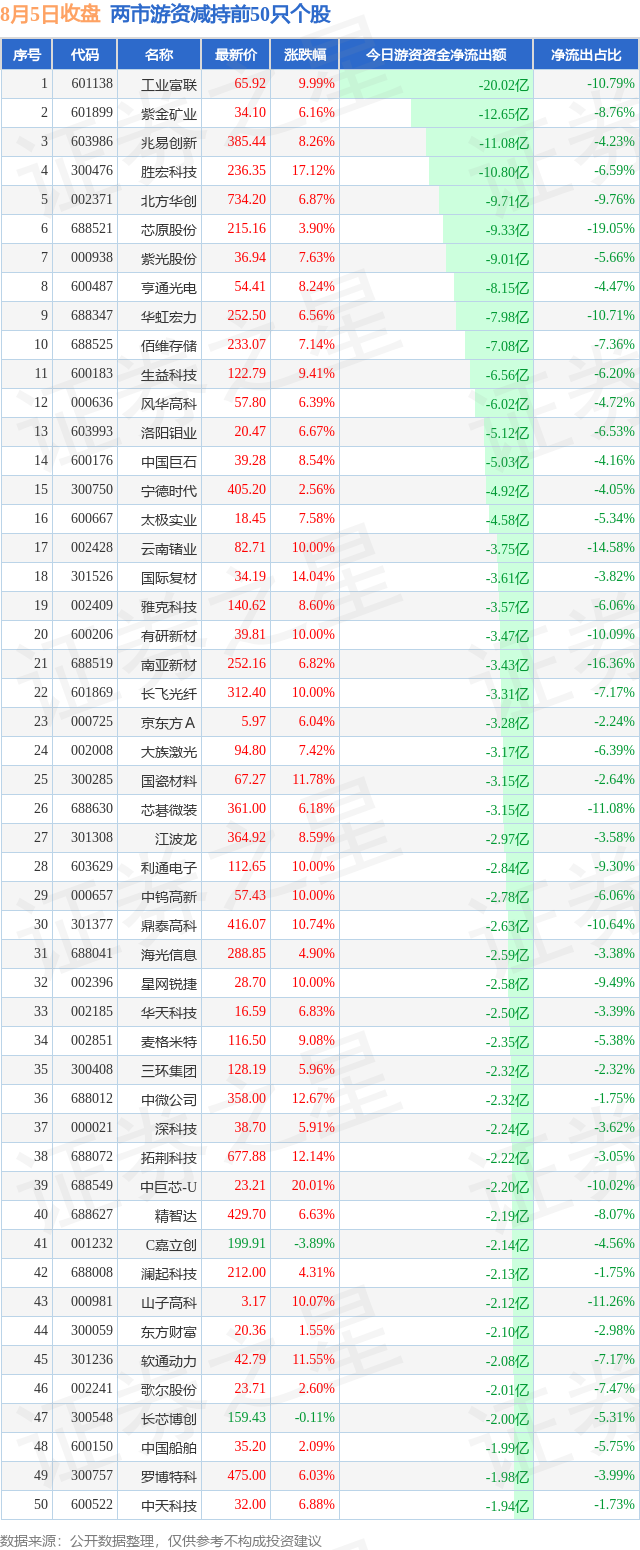Open stock 工业富联 in row 1
The height and width of the screenshot is (1550, 640).
[169, 84]
